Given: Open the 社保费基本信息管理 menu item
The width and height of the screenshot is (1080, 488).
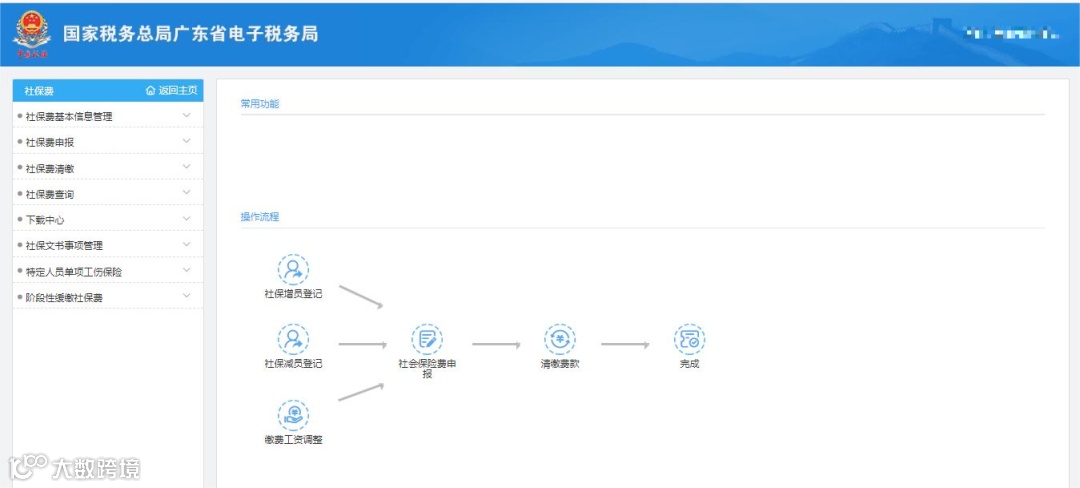Looking at the screenshot, I should tap(108, 116).
